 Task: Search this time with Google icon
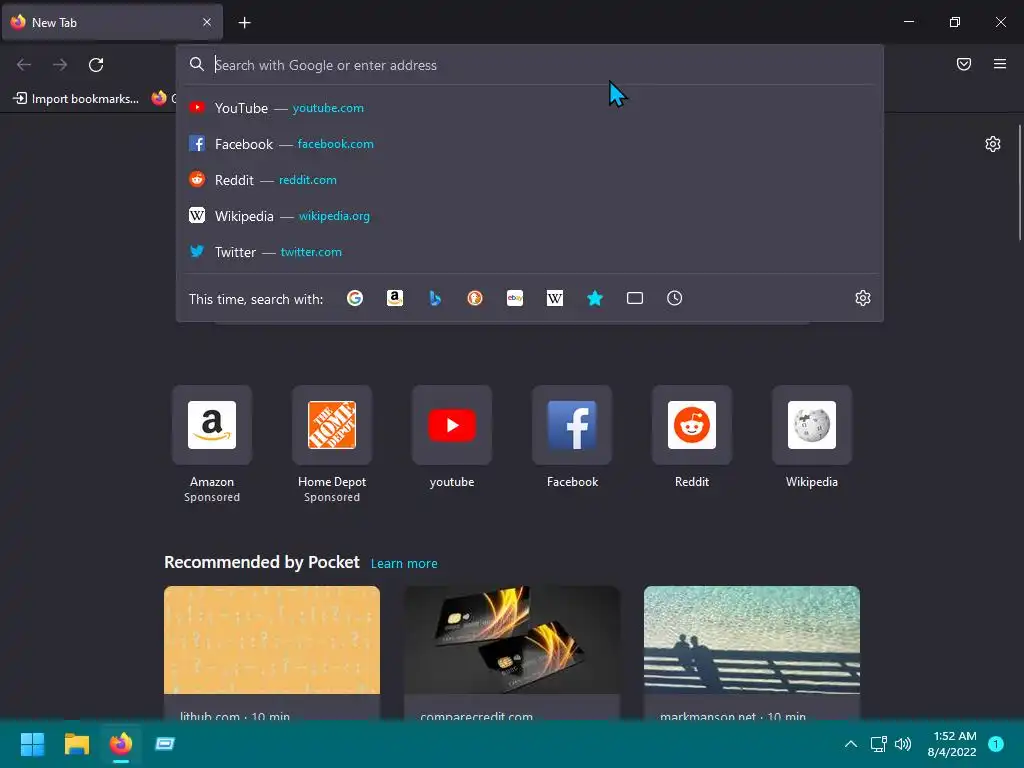(355, 298)
